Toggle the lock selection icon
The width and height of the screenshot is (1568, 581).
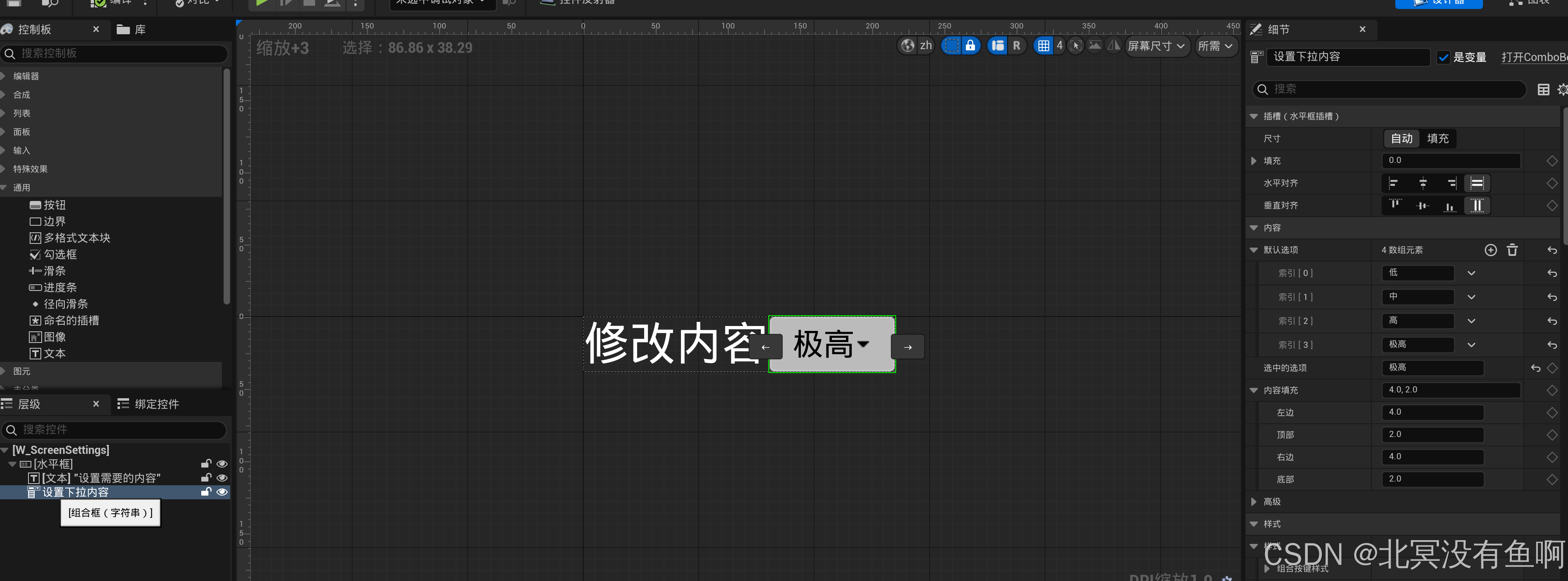970,46
